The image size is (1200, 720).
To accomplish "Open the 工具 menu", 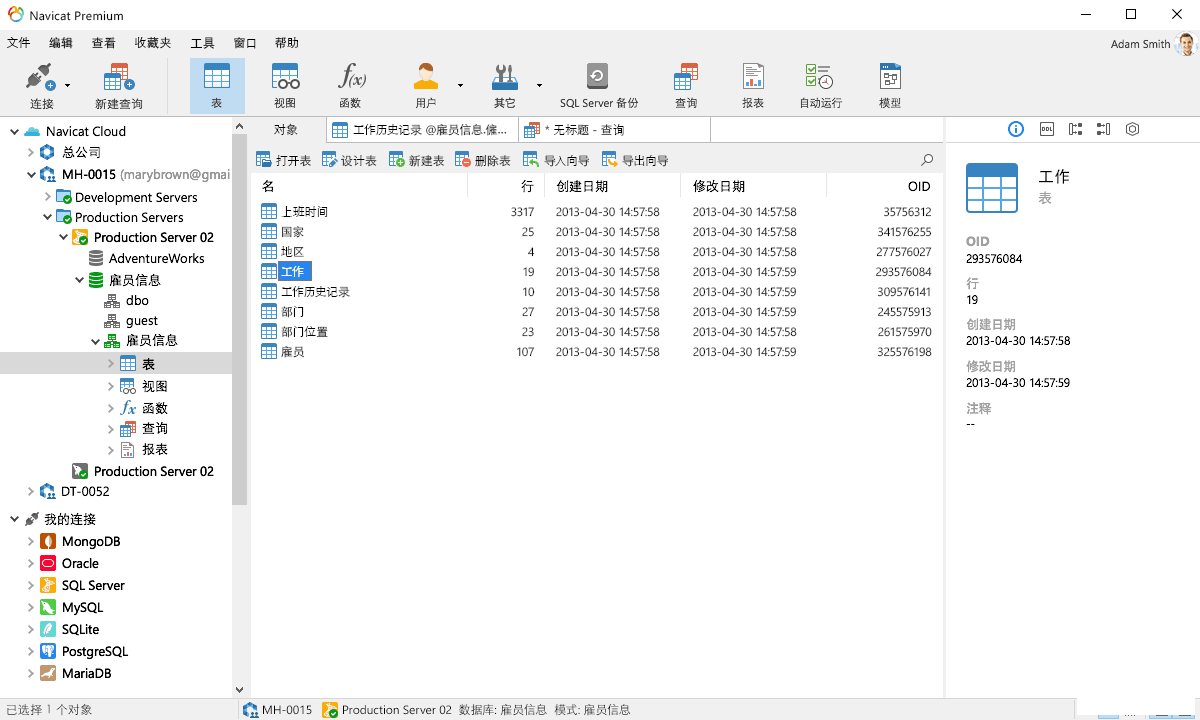I will click(x=202, y=43).
